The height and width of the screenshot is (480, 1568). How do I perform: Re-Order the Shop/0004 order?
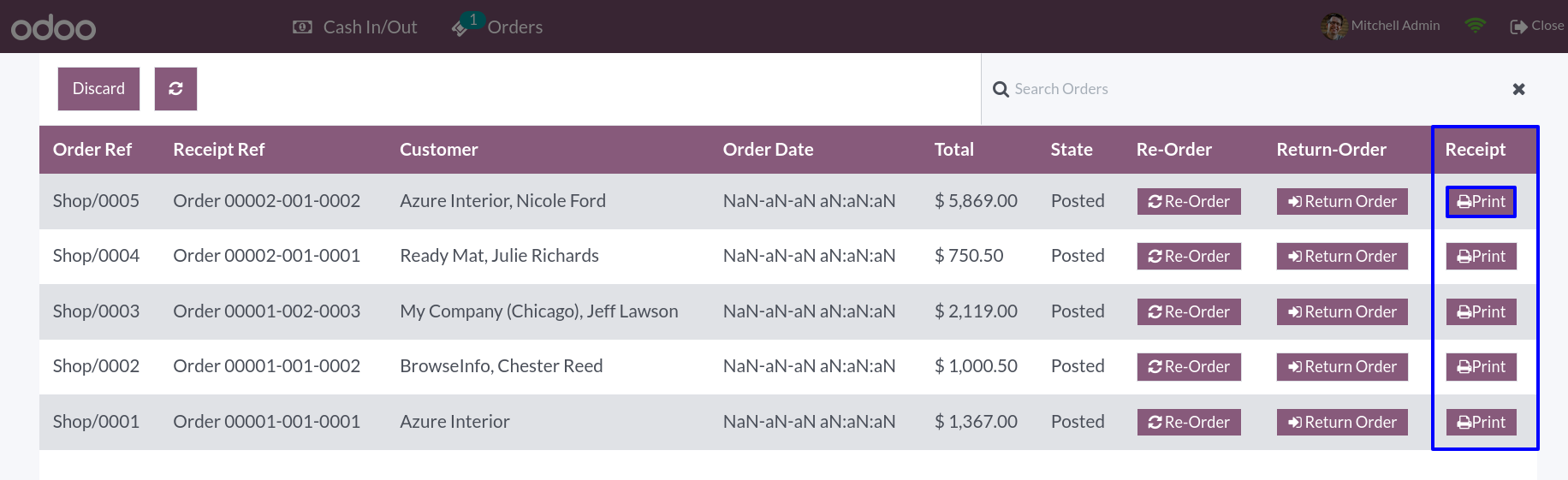tap(1189, 257)
